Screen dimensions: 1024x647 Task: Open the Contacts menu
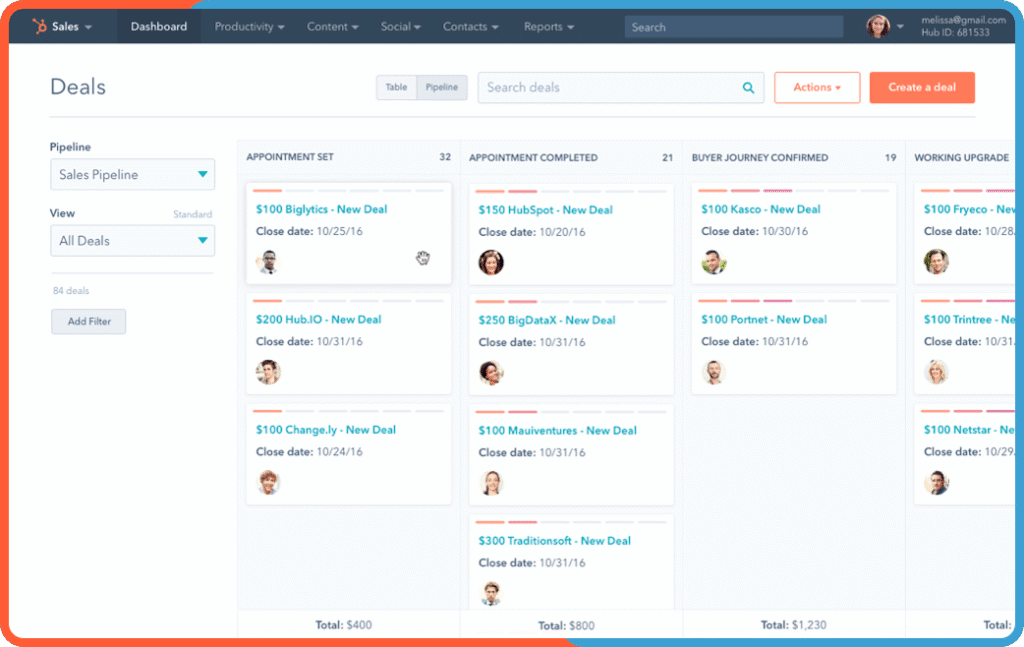(x=470, y=26)
